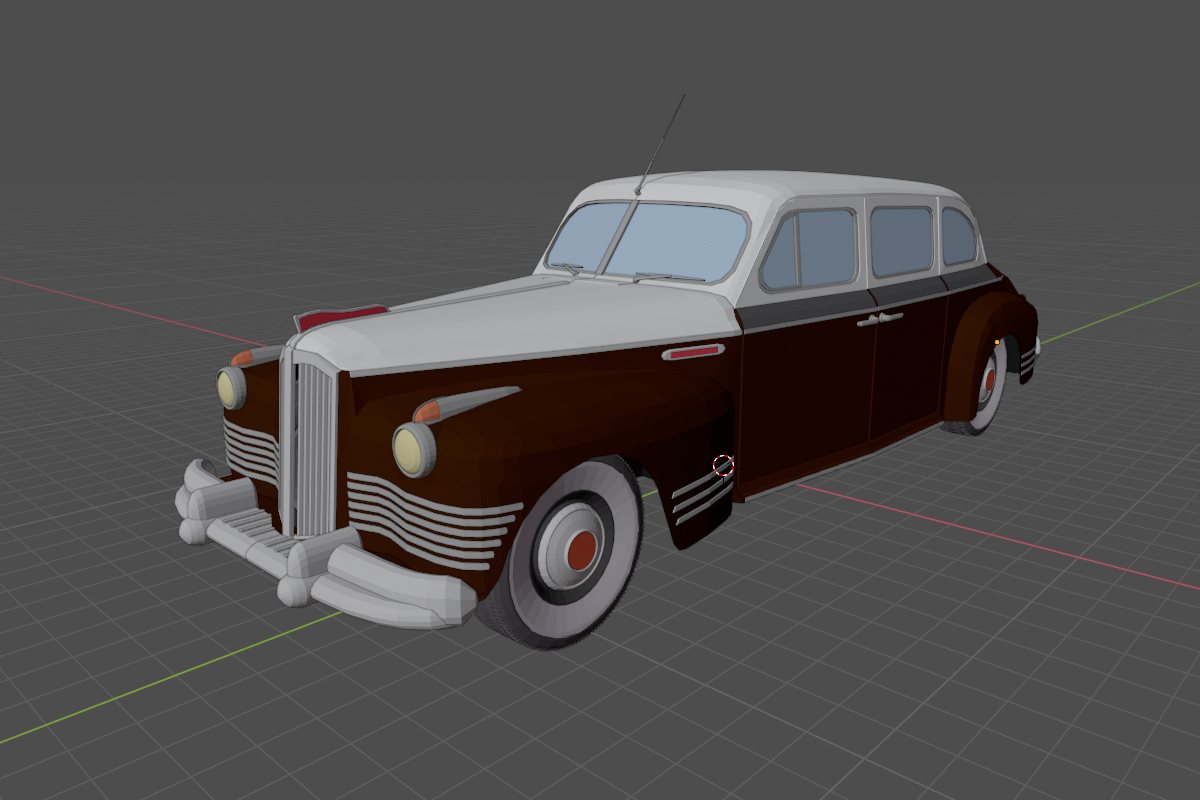1200x800 pixels.
Task: Click the orange origin point near rear wheel
Action: (997, 342)
